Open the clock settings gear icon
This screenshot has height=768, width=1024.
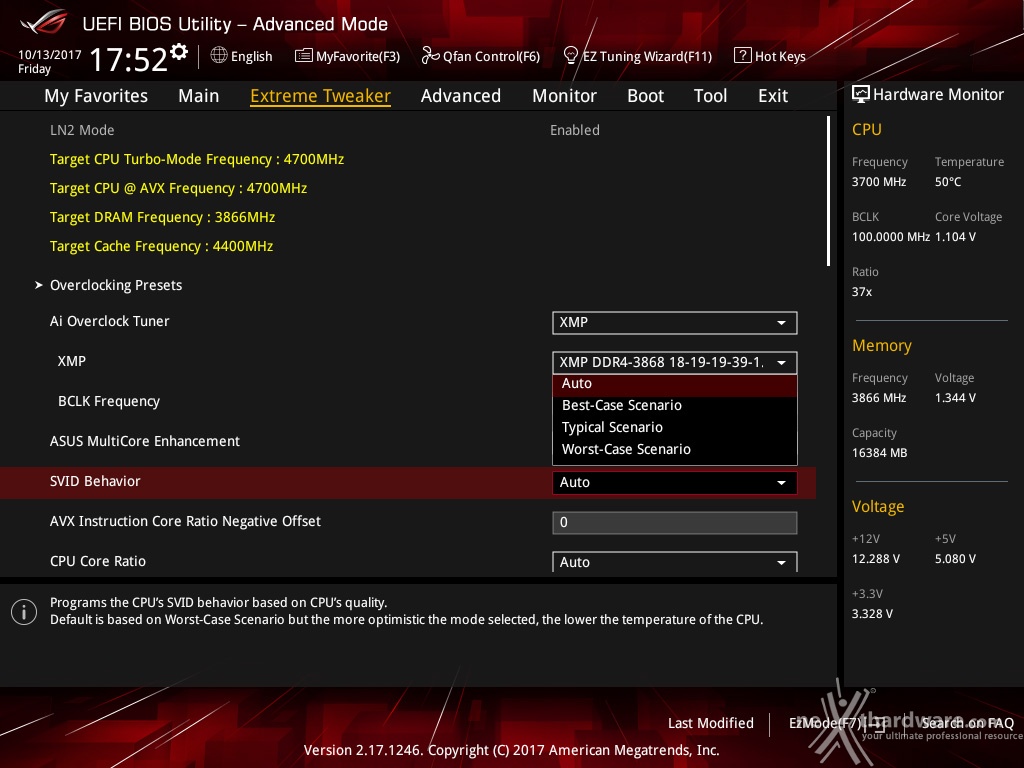(x=179, y=52)
